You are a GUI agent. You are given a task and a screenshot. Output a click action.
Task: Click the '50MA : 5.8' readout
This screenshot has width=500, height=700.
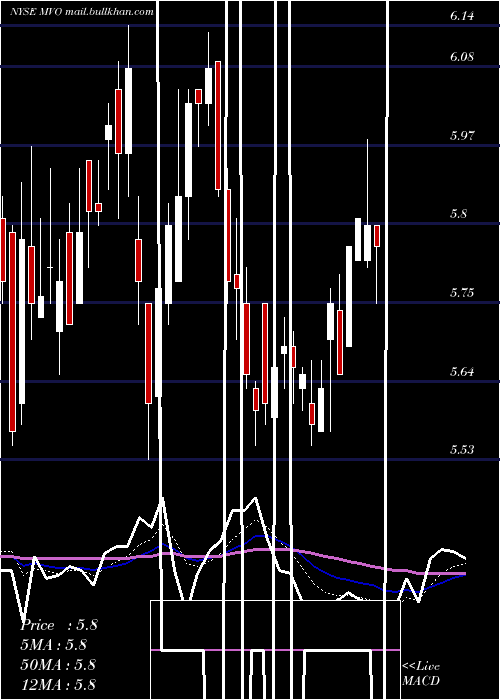click(58, 665)
